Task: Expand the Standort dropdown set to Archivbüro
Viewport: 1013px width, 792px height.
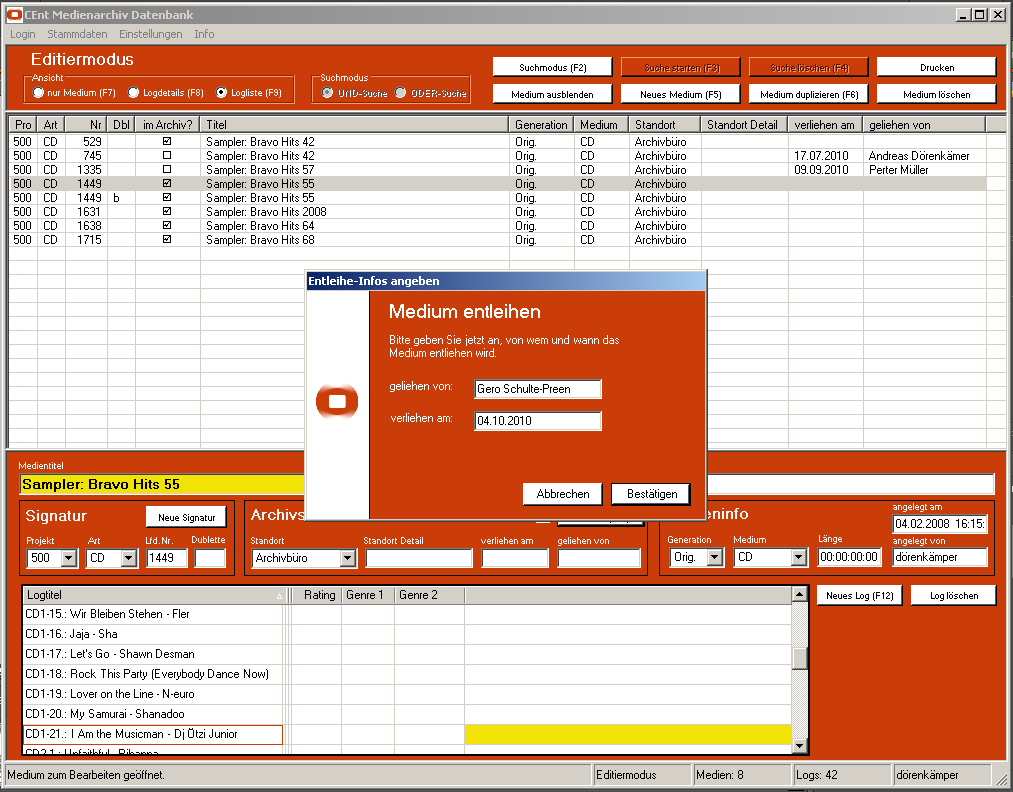Action: click(347, 558)
